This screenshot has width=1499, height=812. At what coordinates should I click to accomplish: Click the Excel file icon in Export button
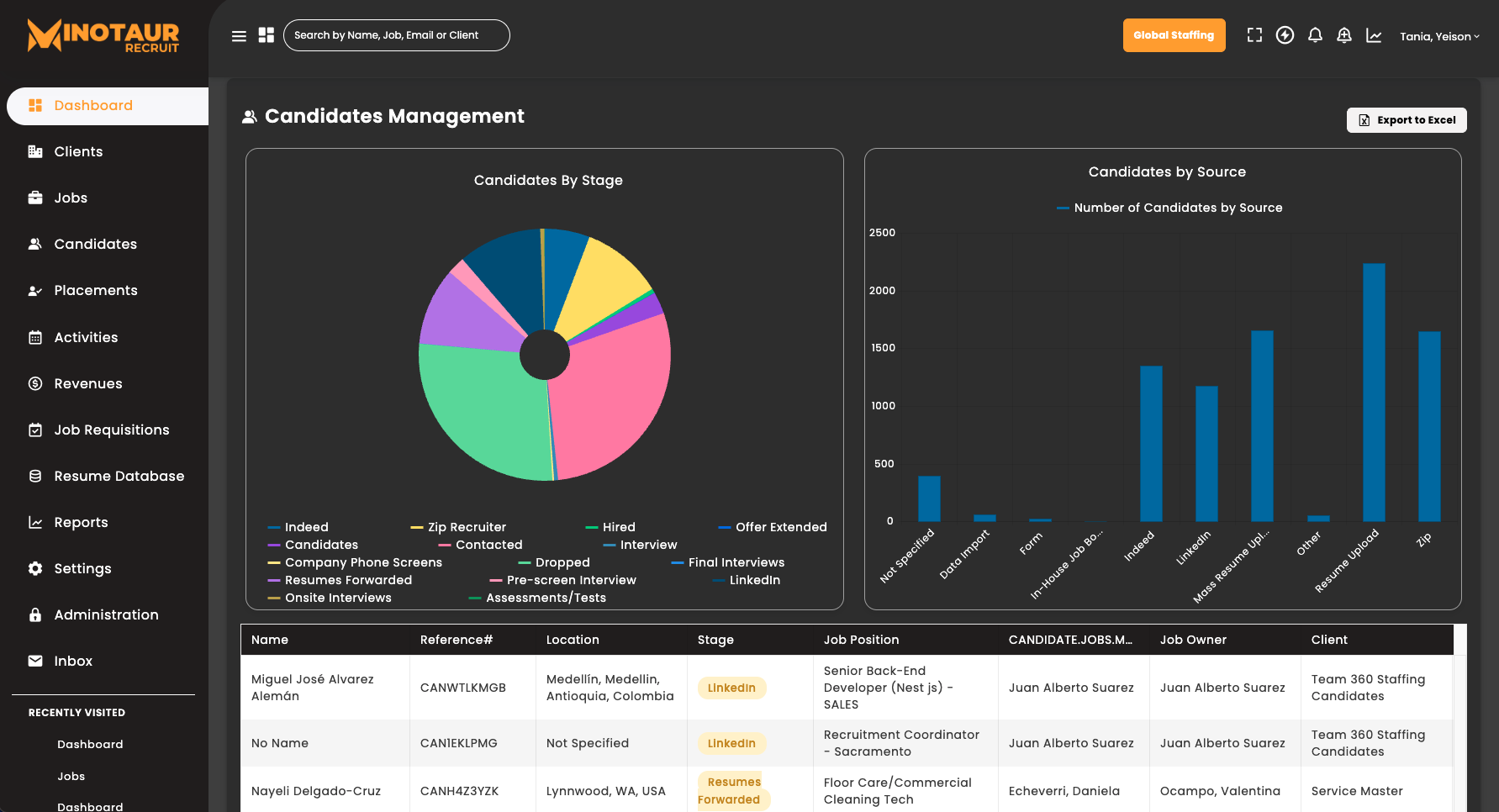tap(1364, 120)
